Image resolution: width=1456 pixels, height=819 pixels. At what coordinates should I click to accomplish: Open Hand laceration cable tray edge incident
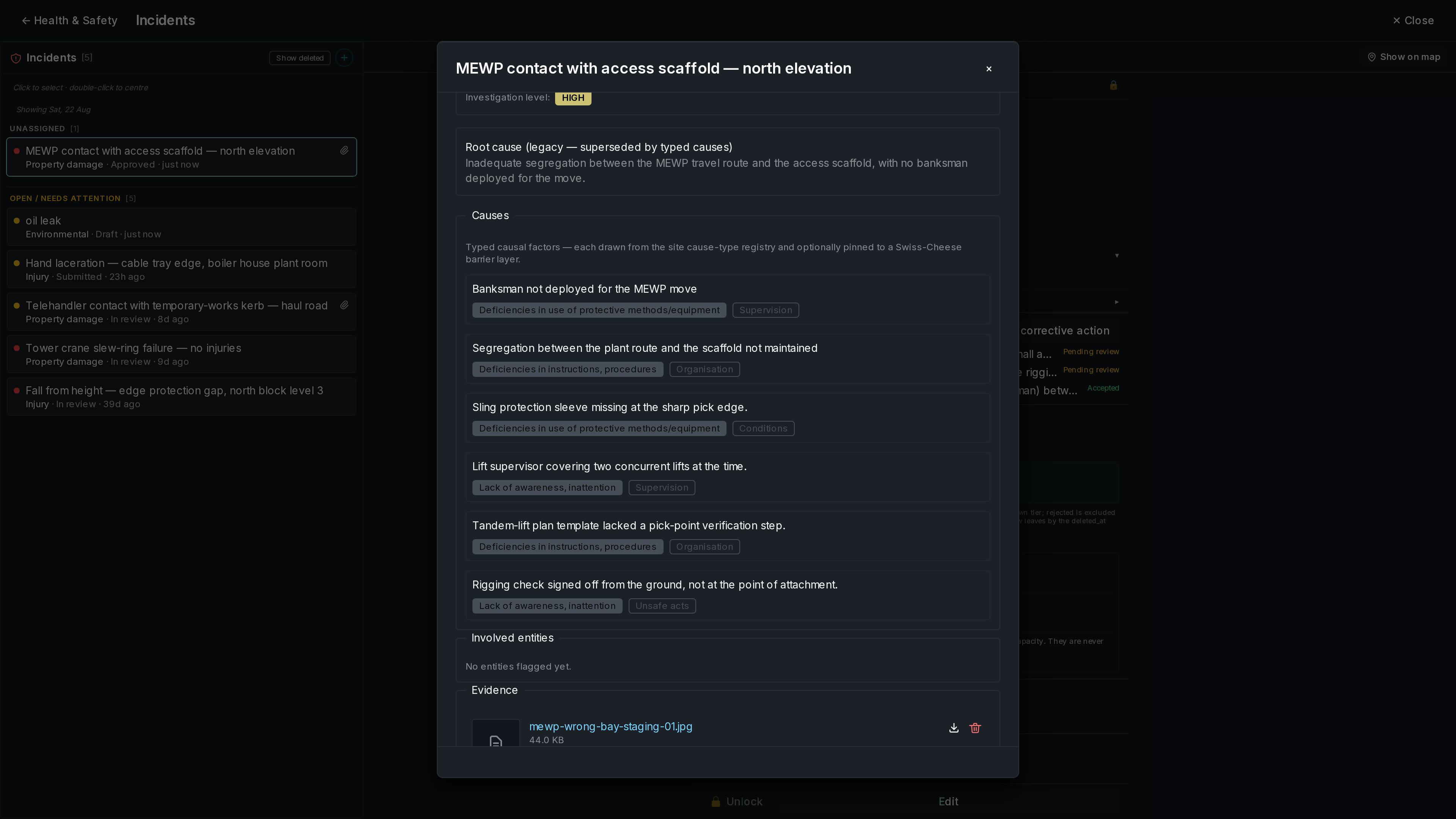tap(182, 269)
